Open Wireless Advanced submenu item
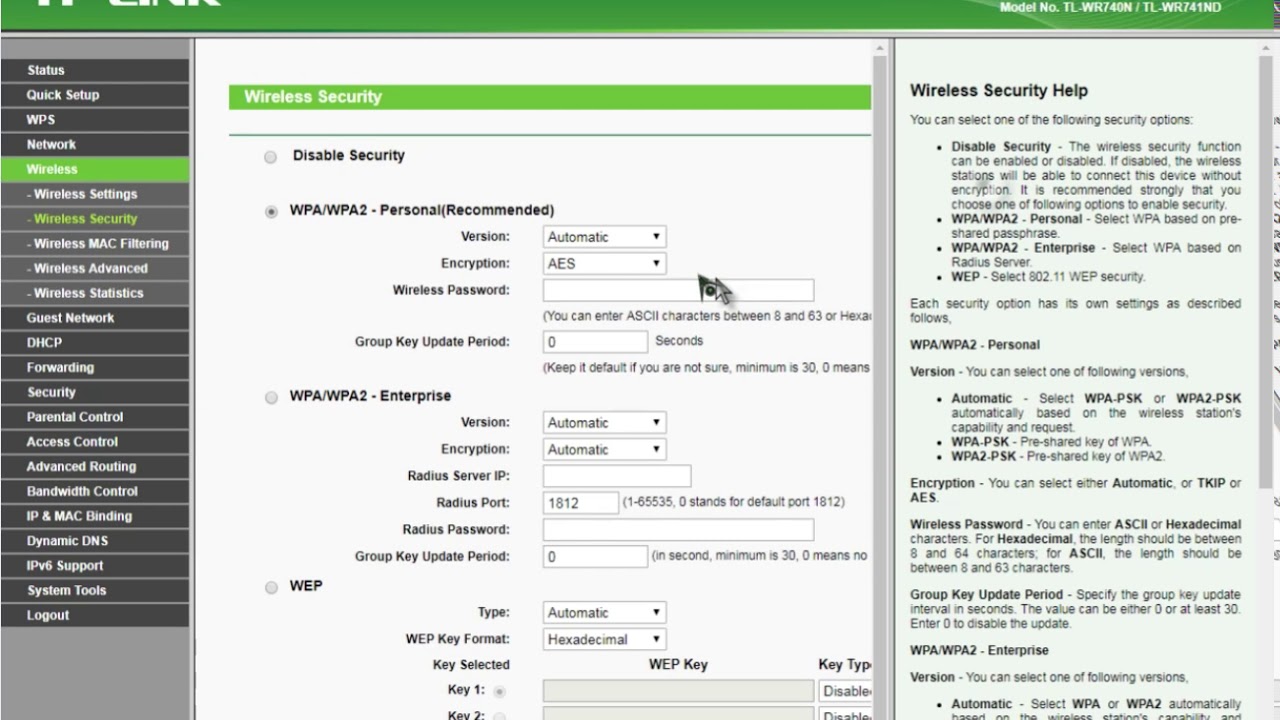The width and height of the screenshot is (1280, 720). [x=94, y=268]
